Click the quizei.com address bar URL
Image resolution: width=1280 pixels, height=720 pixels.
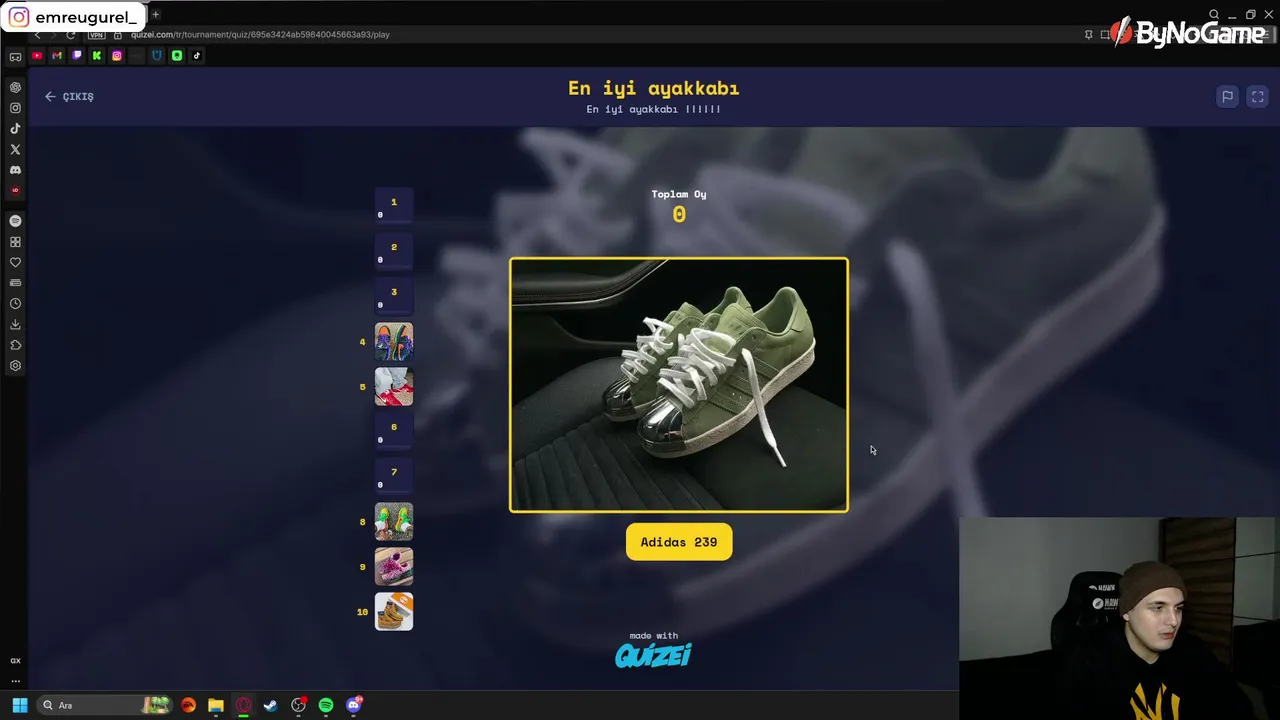(260, 35)
